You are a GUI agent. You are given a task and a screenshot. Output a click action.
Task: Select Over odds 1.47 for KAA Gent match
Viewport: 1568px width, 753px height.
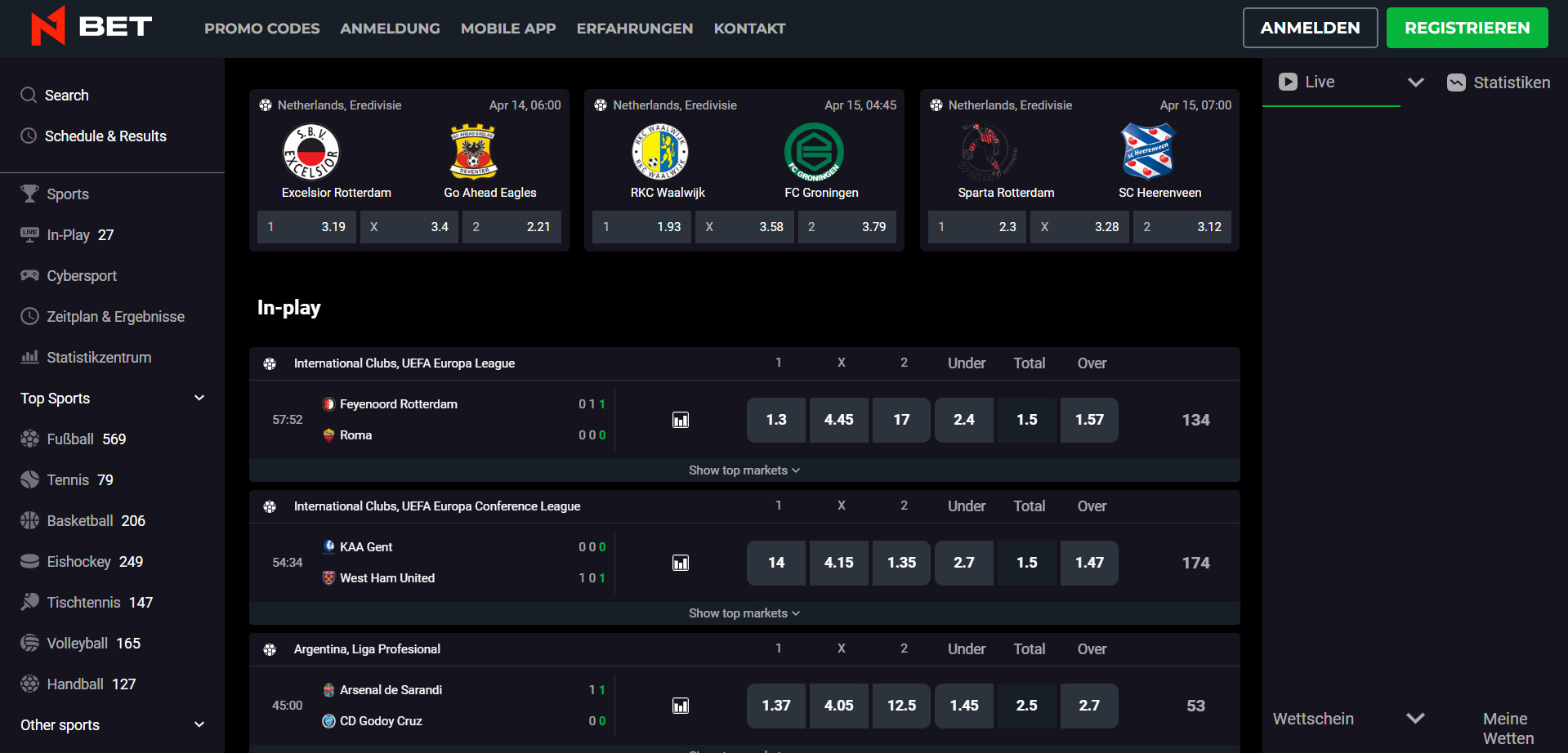(x=1089, y=563)
